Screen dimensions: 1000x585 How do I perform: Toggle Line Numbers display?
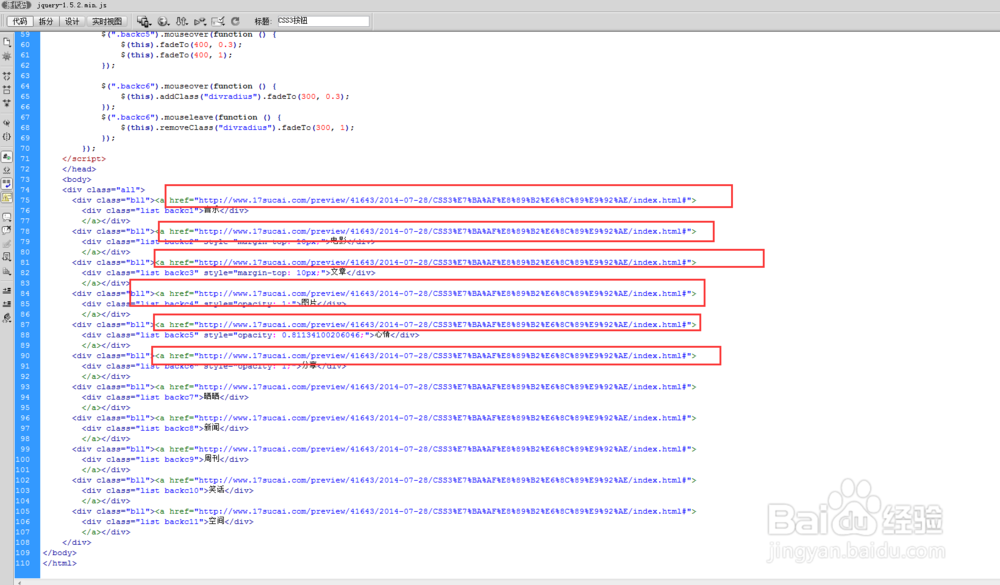7,156
